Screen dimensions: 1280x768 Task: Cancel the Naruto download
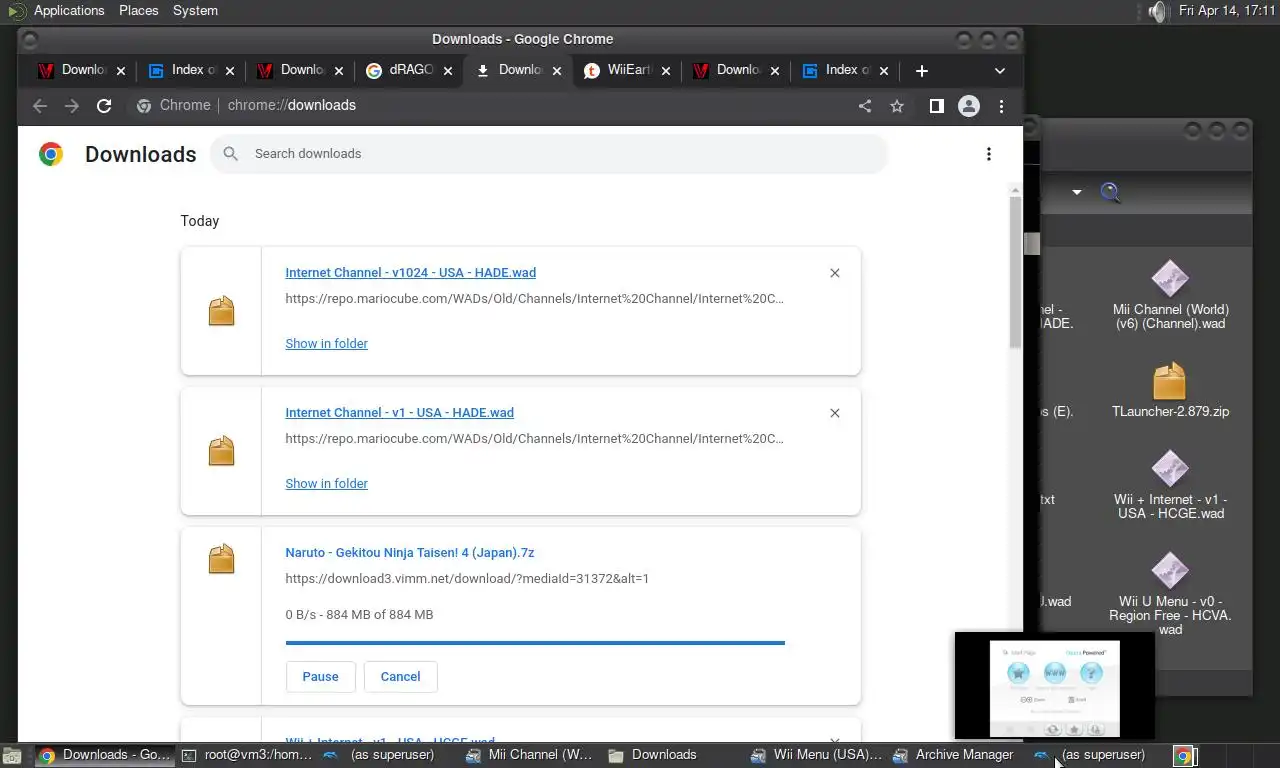(x=400, y=677)
